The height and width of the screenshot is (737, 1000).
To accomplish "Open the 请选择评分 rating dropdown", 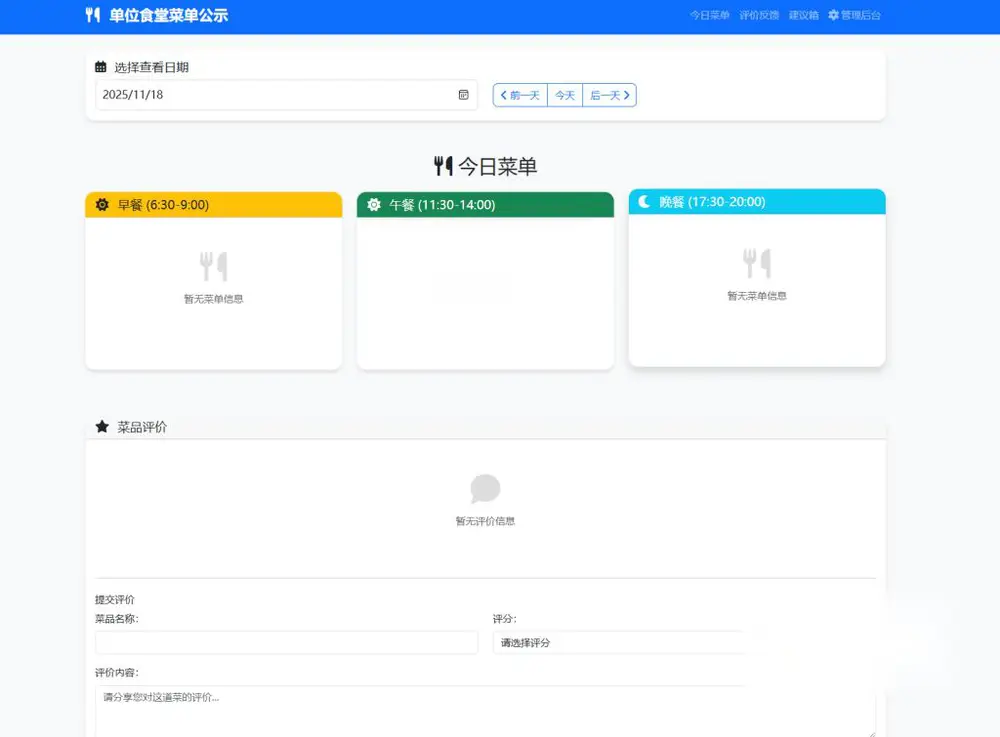I will [x=684, y=643].
